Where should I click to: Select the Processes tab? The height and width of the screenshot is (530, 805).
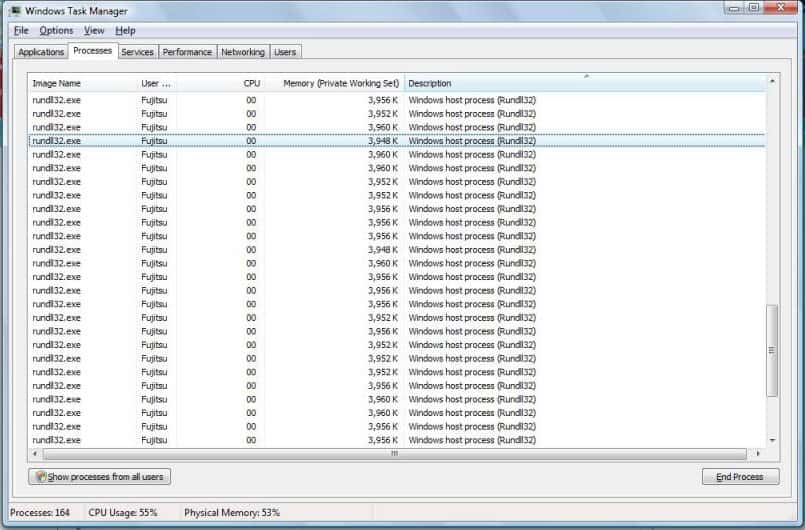pos(92,50)
